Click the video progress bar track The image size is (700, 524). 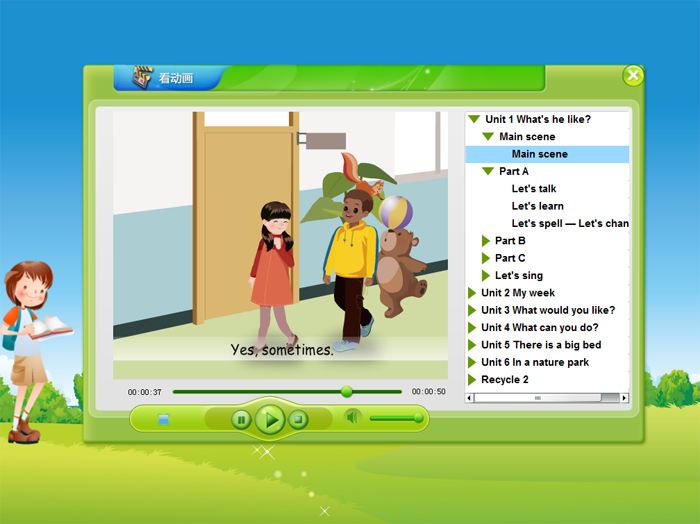coord(287,392)
